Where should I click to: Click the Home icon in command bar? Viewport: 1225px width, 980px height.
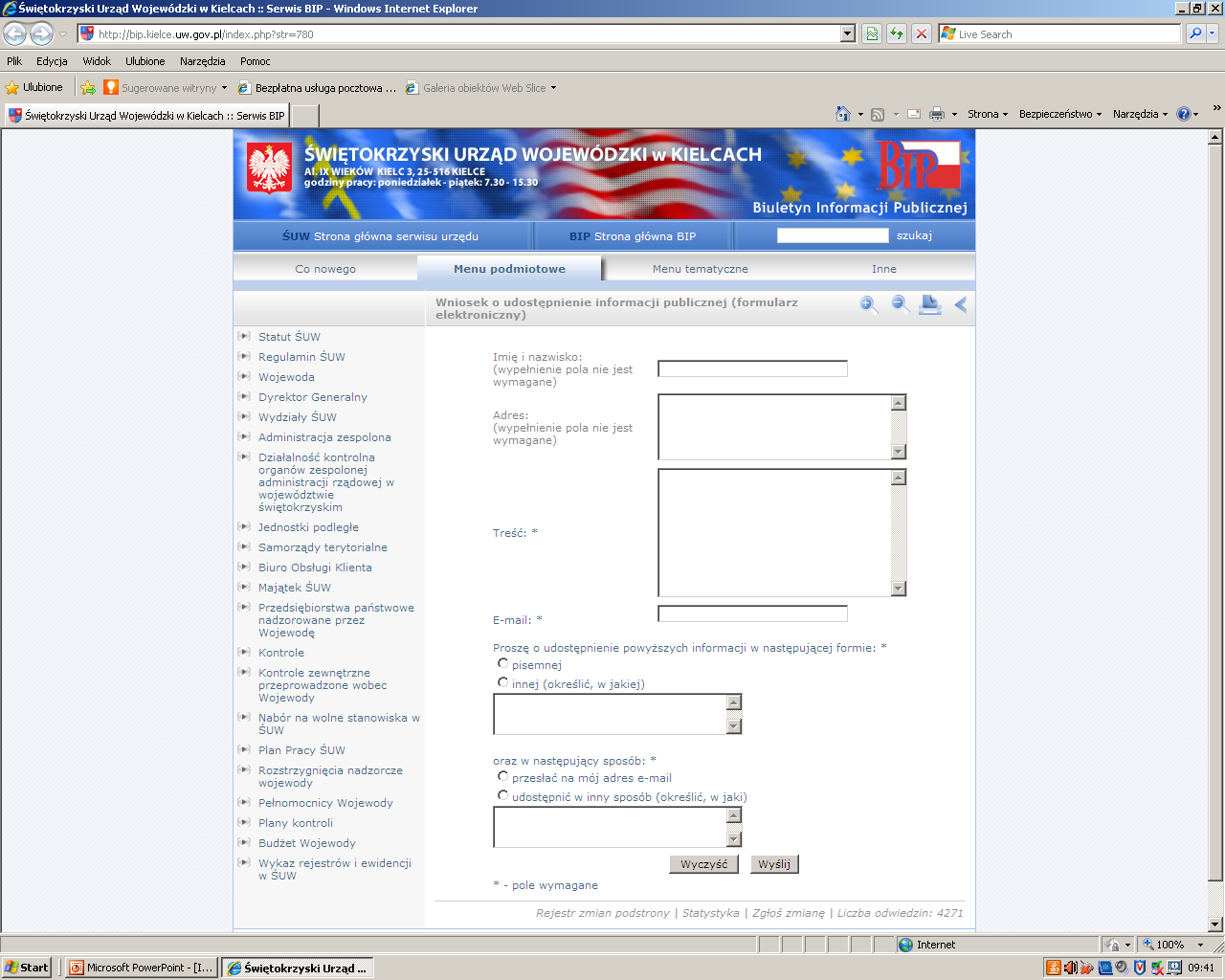pyautogui.click(x=843, y=114)
